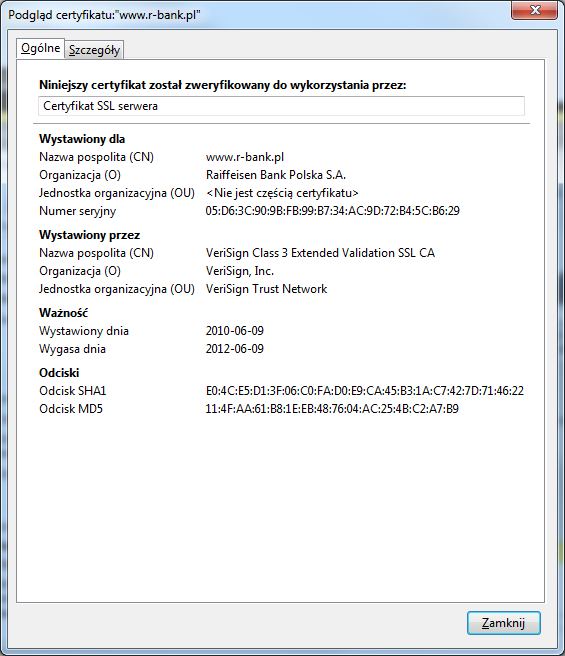
Task: Click MD5 fingerprint starting 11:4F:AA
Action: pos(332,408)
